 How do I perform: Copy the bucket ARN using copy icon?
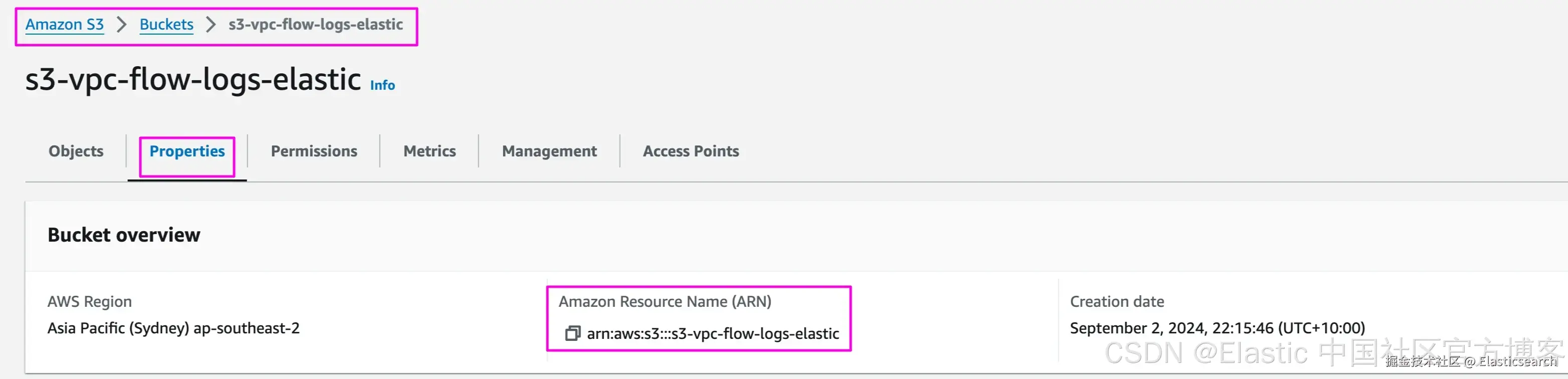click(572, 333)
